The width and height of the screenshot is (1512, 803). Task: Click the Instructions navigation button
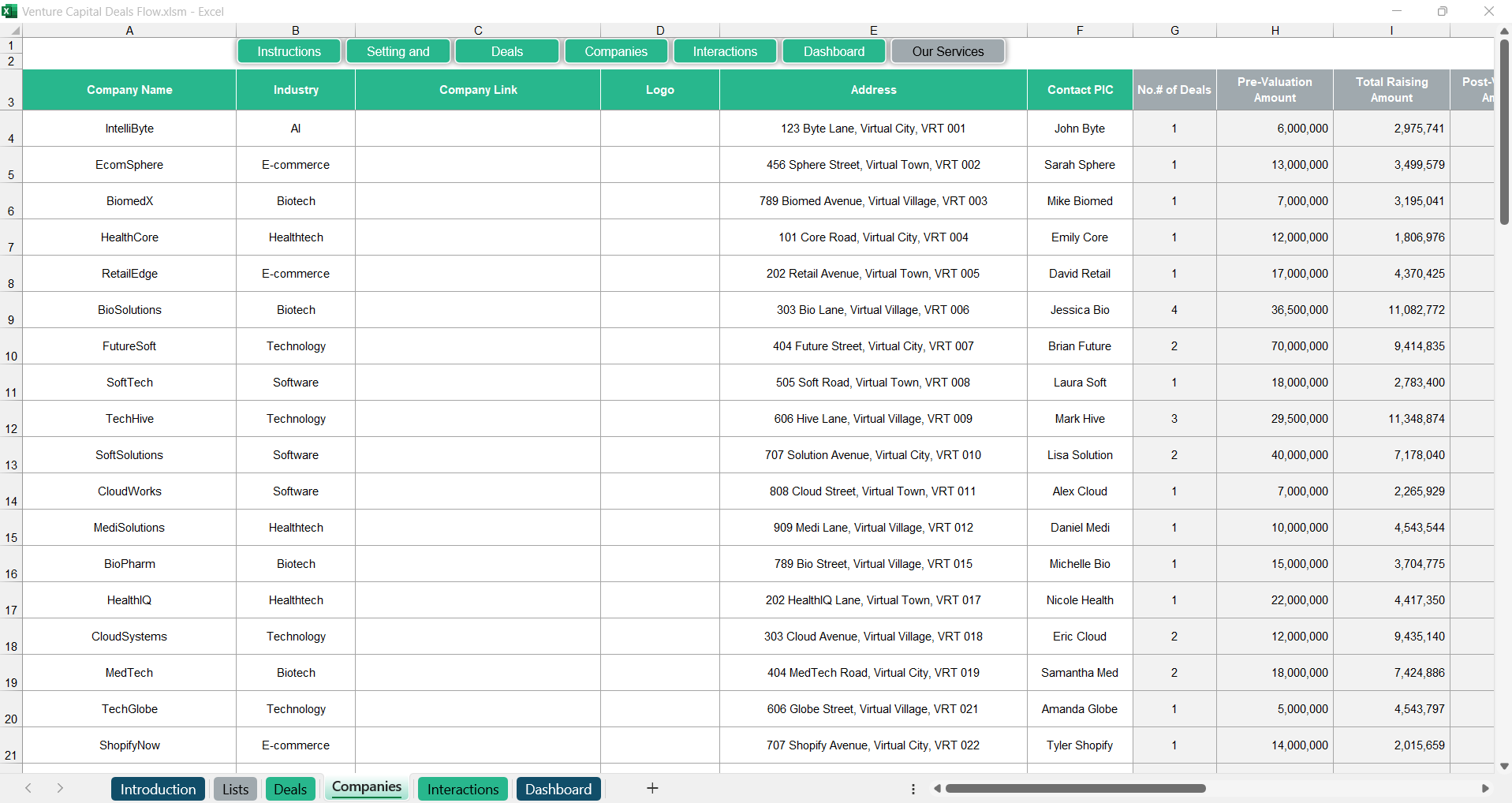288,50
